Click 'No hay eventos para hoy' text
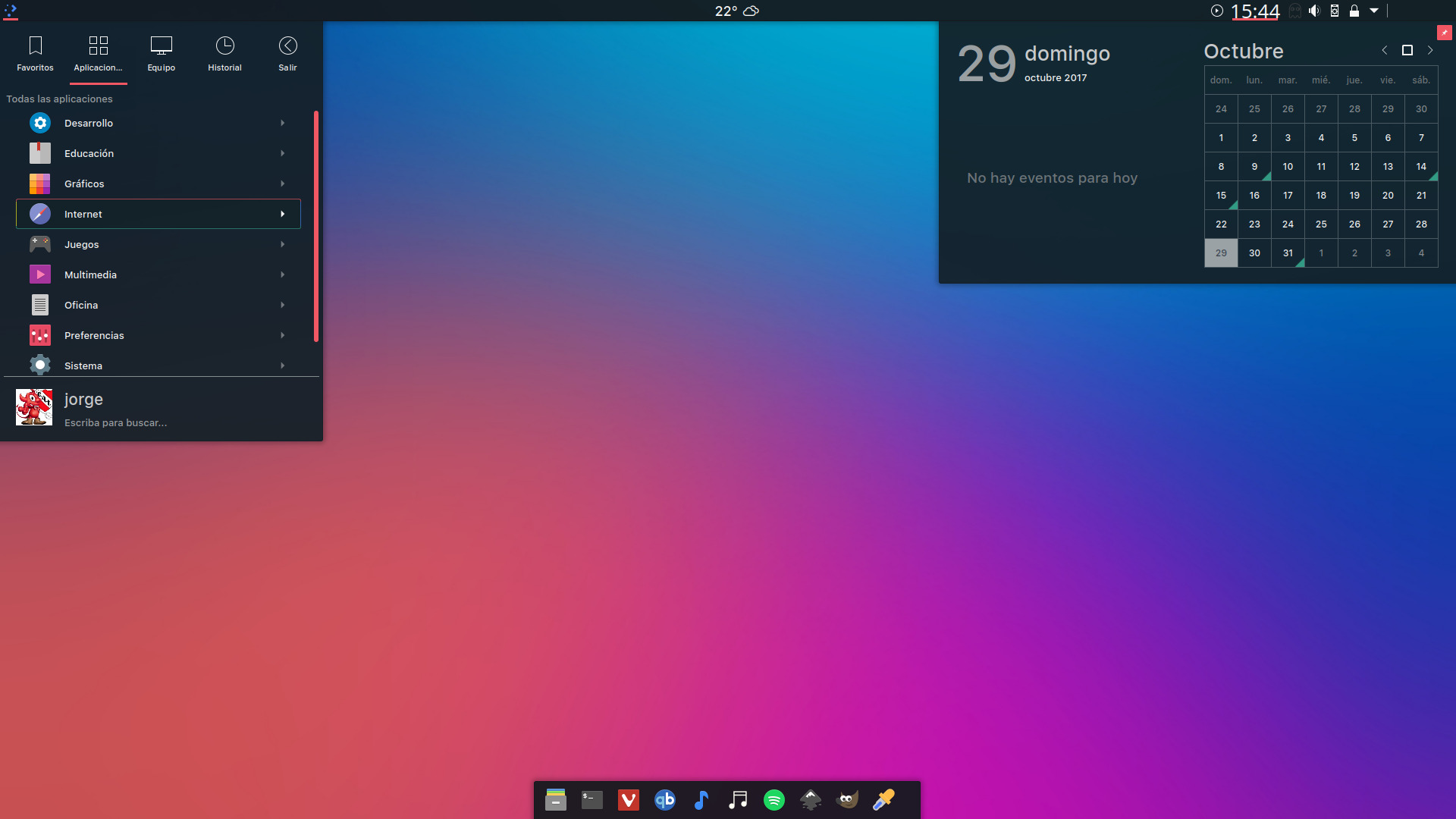The height and width of the screenshot is (819, 1456). coord(1052,178)
